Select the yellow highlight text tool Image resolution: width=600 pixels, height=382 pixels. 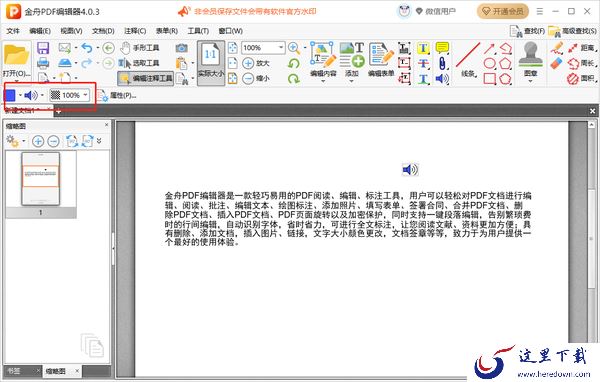click(423, 48)
